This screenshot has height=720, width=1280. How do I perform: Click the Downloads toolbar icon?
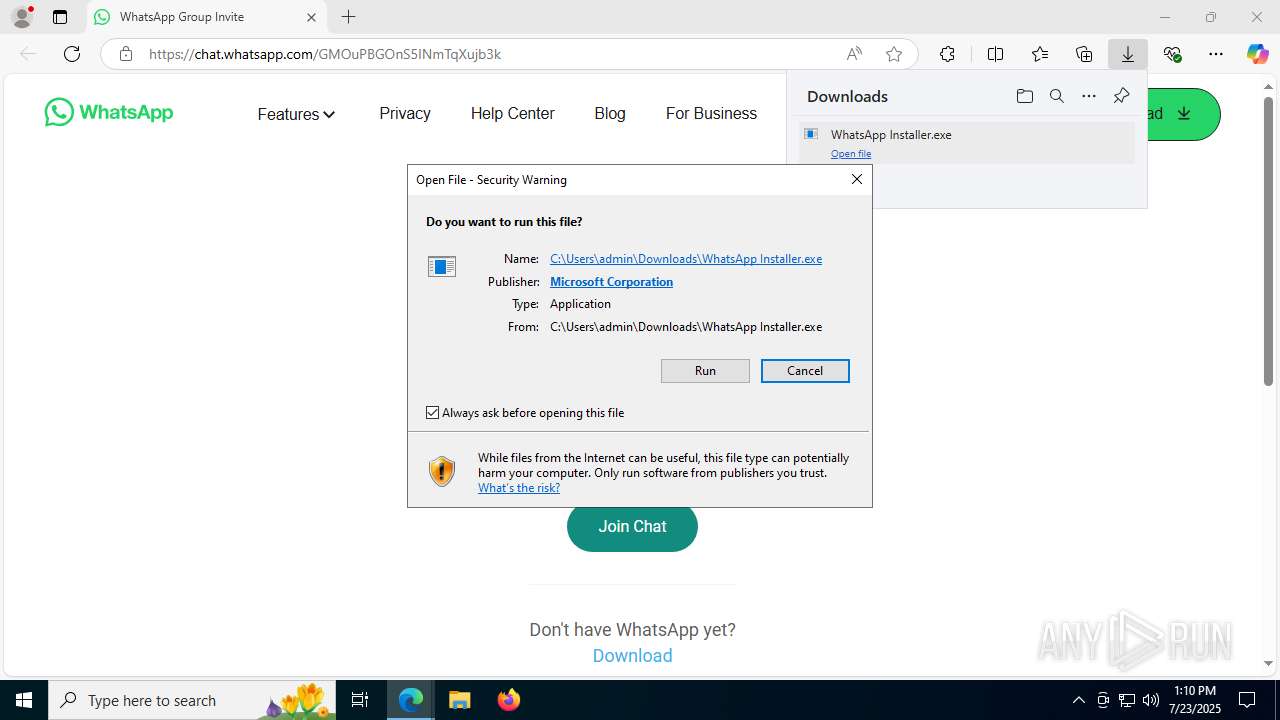click(1127, 54)
